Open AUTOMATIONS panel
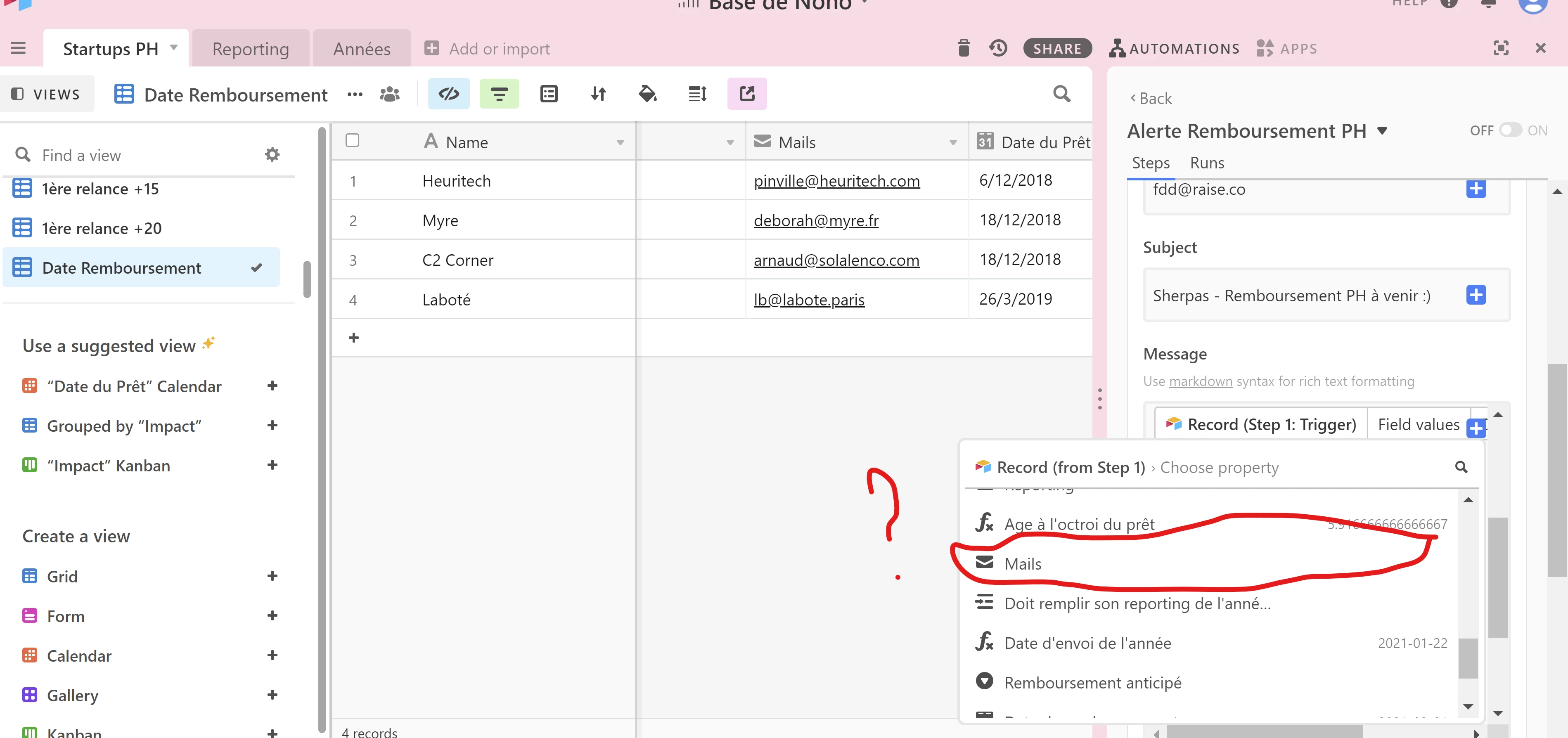This screenshot has height=738, width=1568. [1174, 48]
